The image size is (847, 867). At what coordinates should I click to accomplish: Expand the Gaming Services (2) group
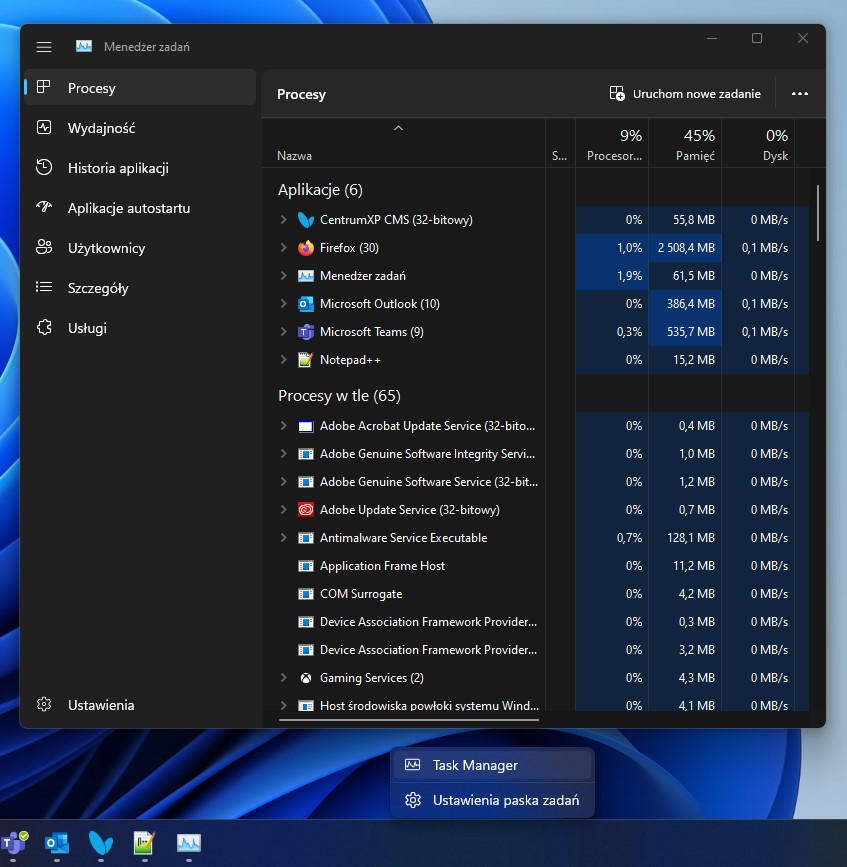283,678
